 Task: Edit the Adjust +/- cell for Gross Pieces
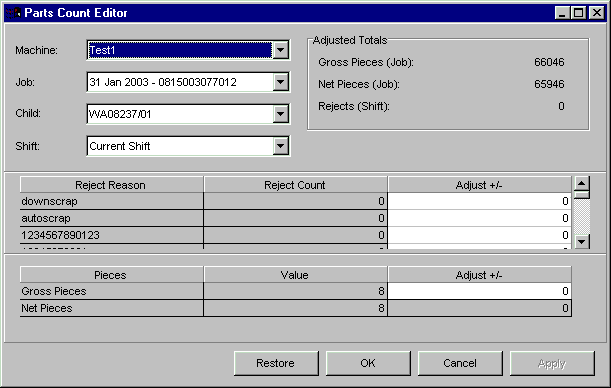tap(479, 291)
